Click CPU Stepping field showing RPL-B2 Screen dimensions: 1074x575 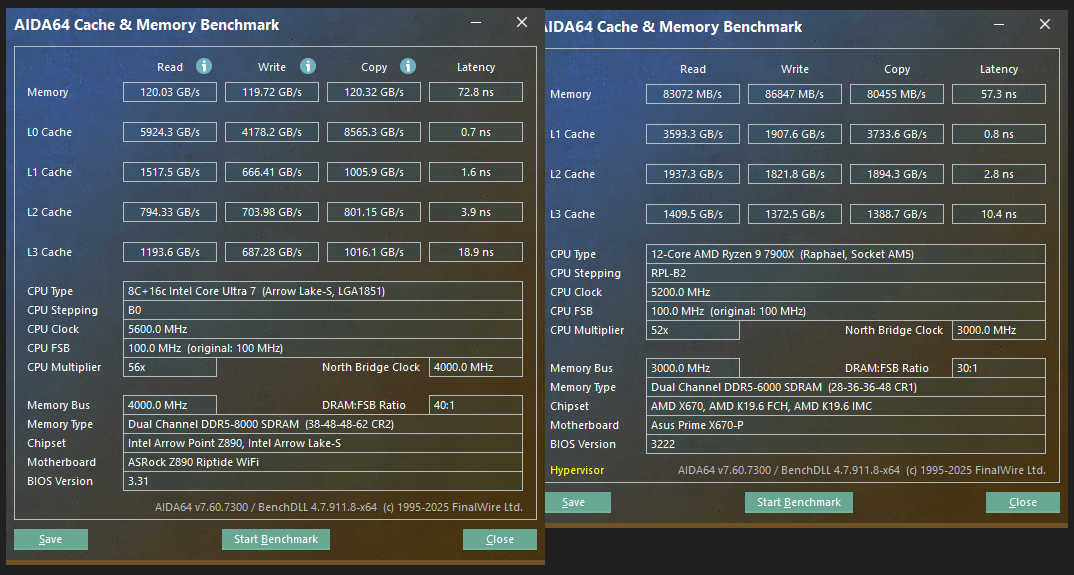tap(846, 273)
